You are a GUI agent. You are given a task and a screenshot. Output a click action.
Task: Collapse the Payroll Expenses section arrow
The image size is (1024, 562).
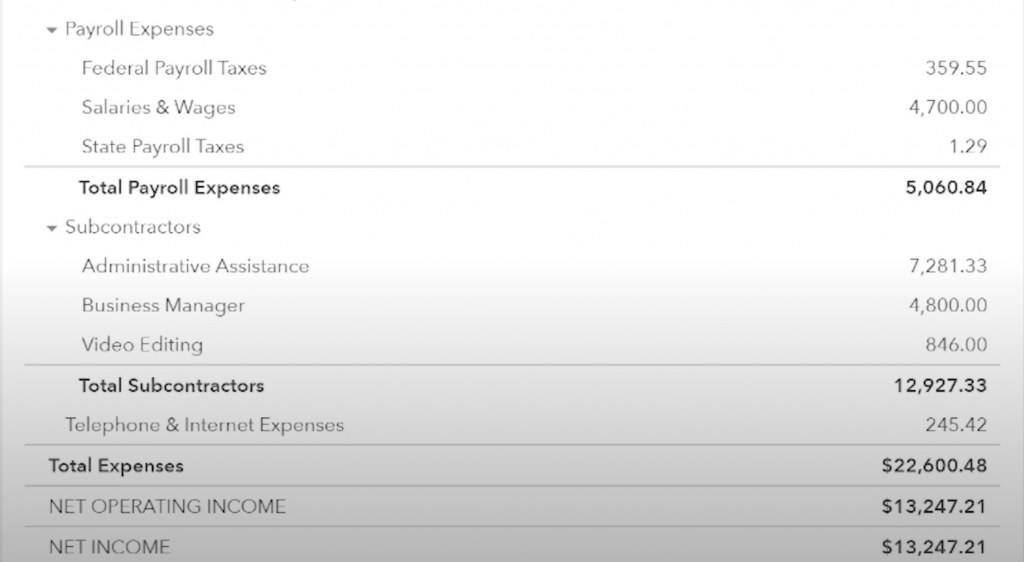click(x=52, y=30)
